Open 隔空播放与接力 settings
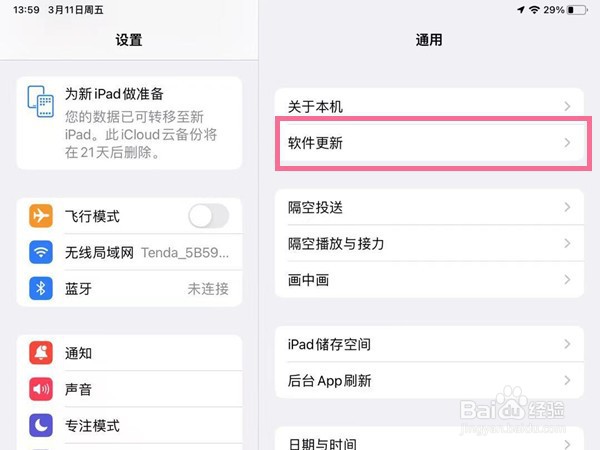Viewport: 600px width, 450px height. pyautogui.click(x=429, y=243)
